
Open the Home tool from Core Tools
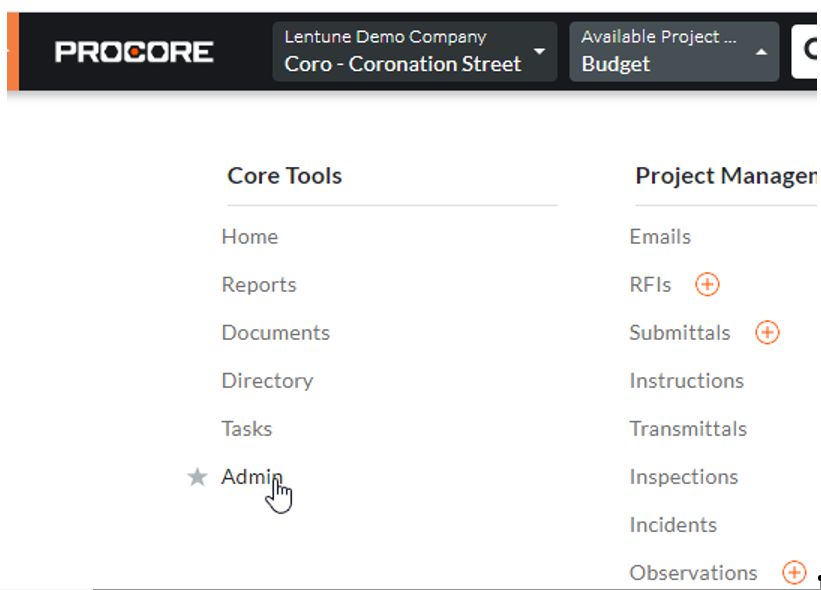[249, 237]
